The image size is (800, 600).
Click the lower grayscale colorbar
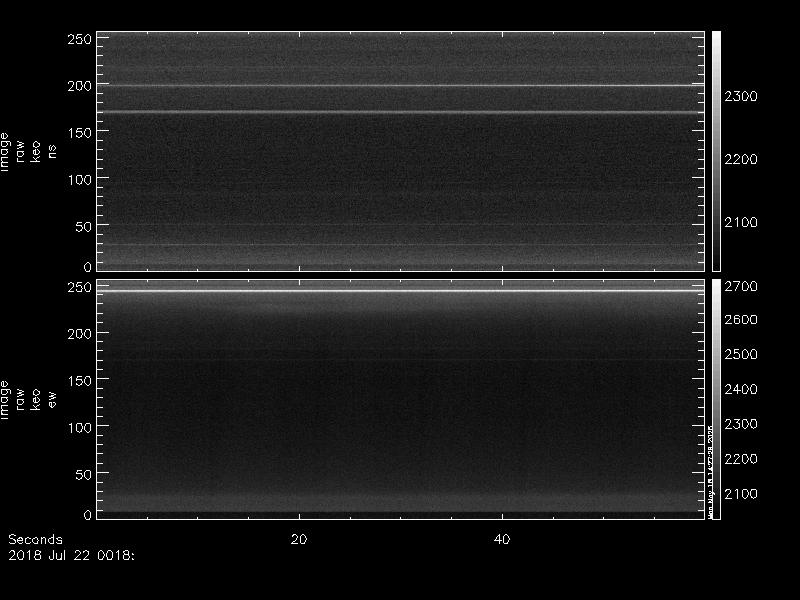coord(716,399)
